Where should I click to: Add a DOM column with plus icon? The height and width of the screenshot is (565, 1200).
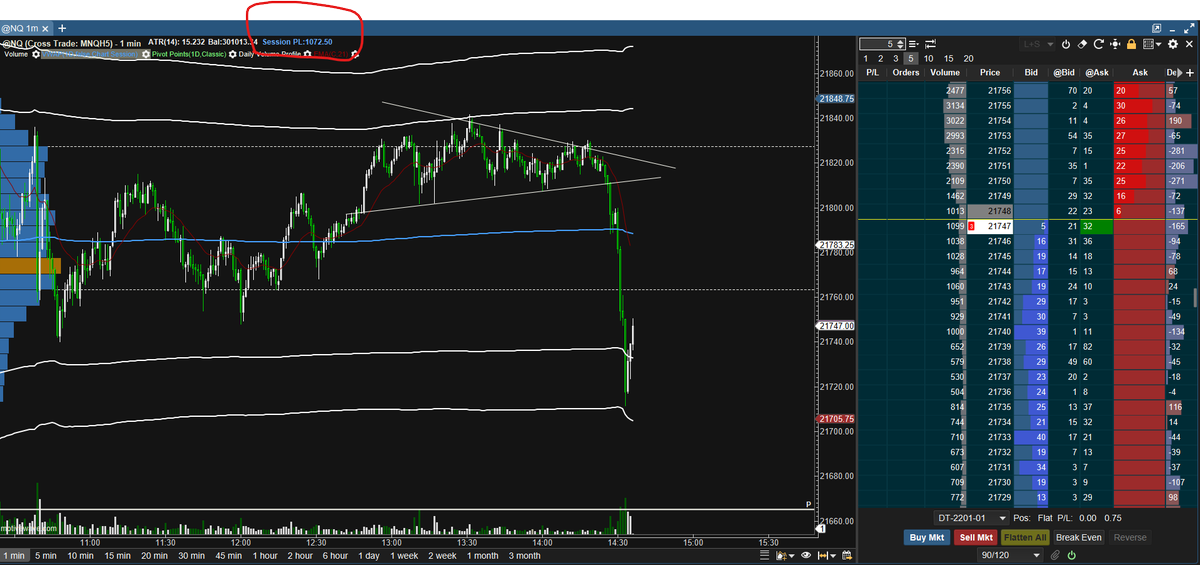click(x=1190, y=73)
